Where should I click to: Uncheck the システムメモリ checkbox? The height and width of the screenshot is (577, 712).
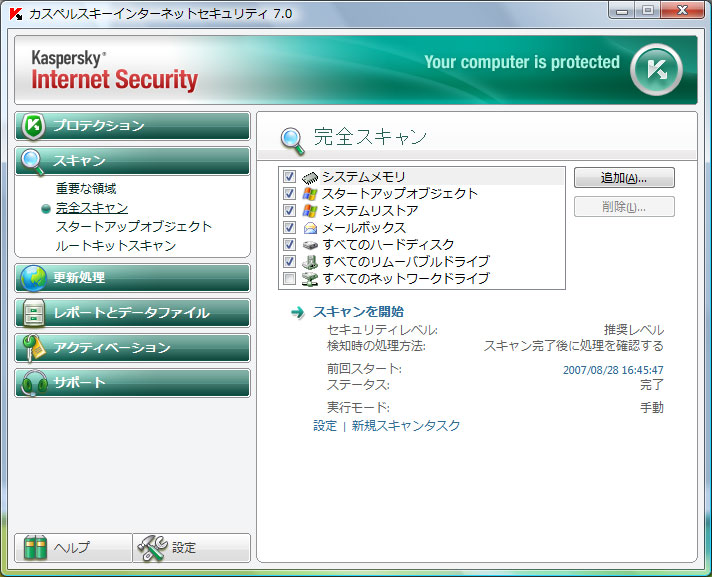pos(289,177)
